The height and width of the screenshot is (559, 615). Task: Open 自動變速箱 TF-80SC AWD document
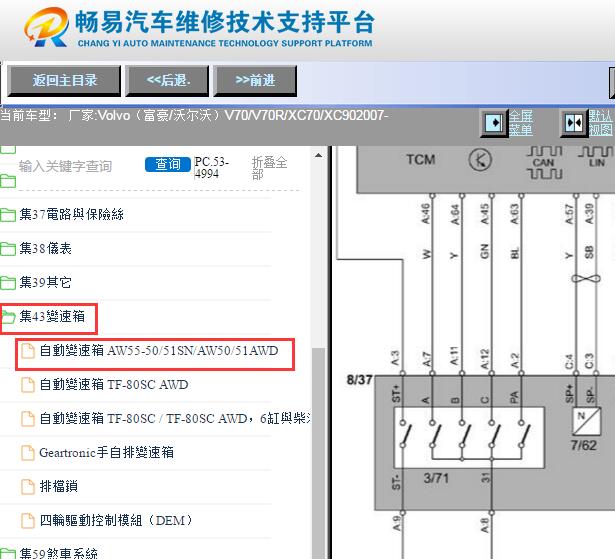pyautogui.click(x=114, y=384)
